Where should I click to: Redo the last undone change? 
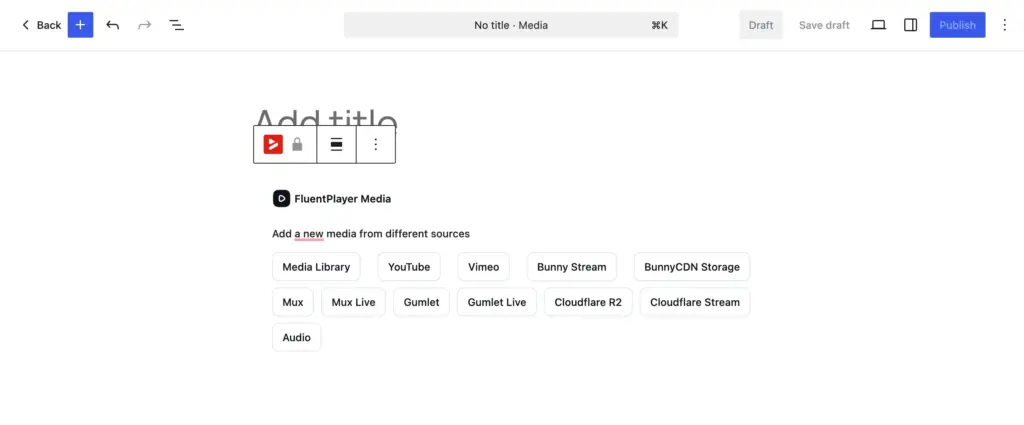point(144,25)
